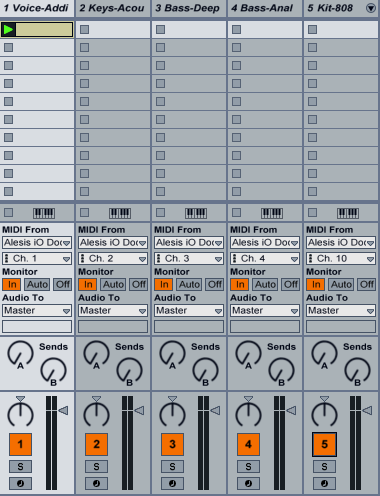Launch the playing clip in 1 Voice-Addi

[x=8, y=30]
